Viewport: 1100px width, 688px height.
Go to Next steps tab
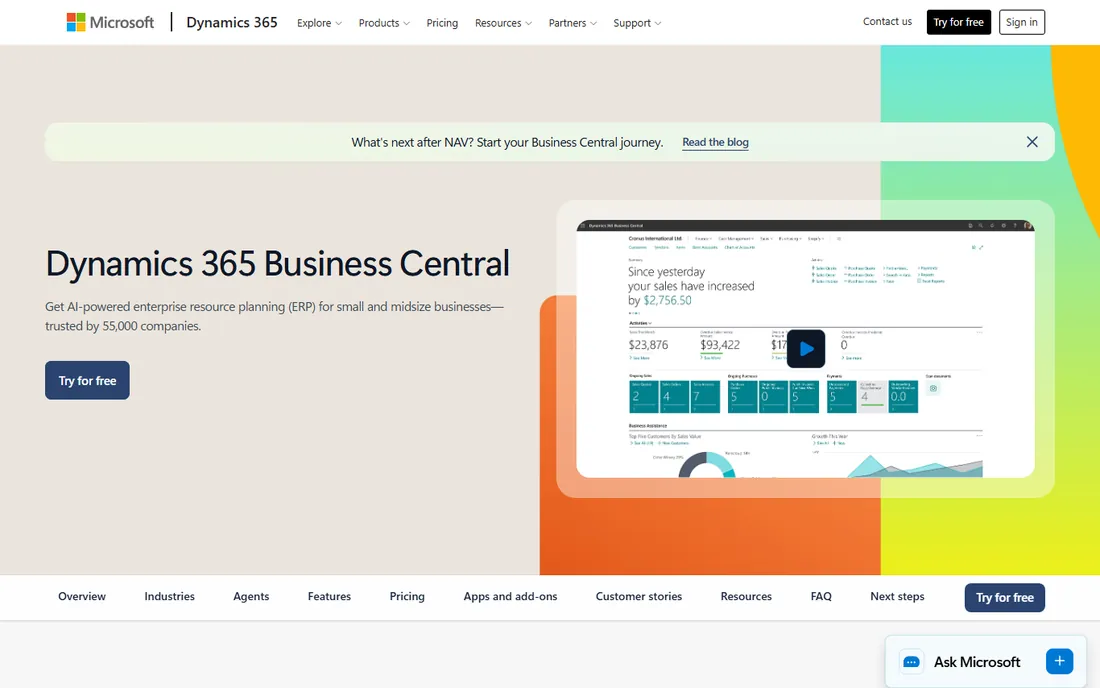pos(897,596)
